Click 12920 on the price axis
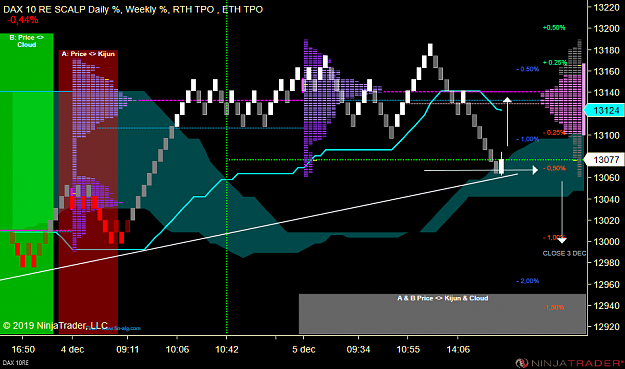Screen dimensions: 625x369 coord(606,327)
